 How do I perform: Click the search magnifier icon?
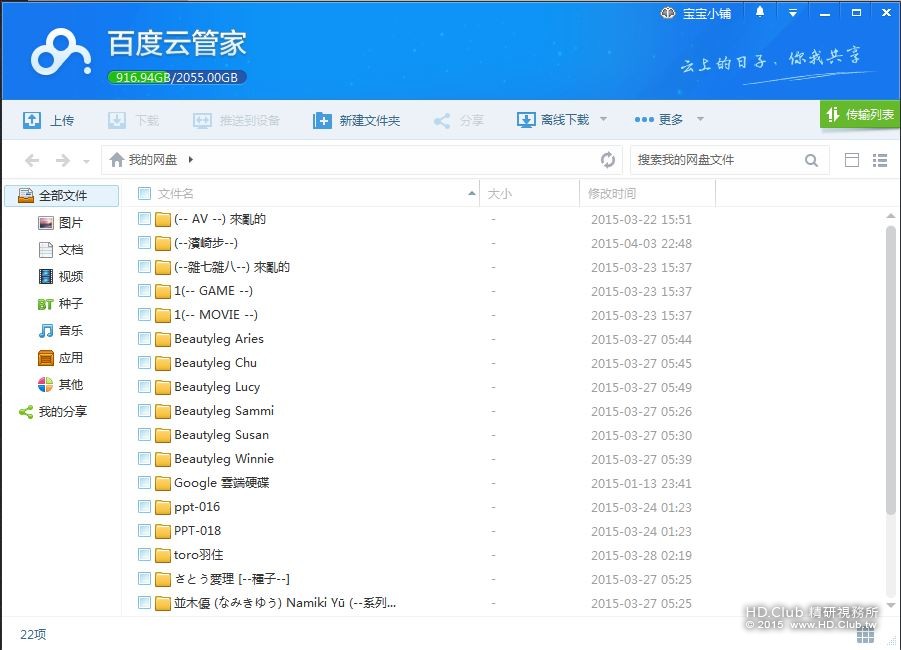pyautogui.click(x=811, y=160)
